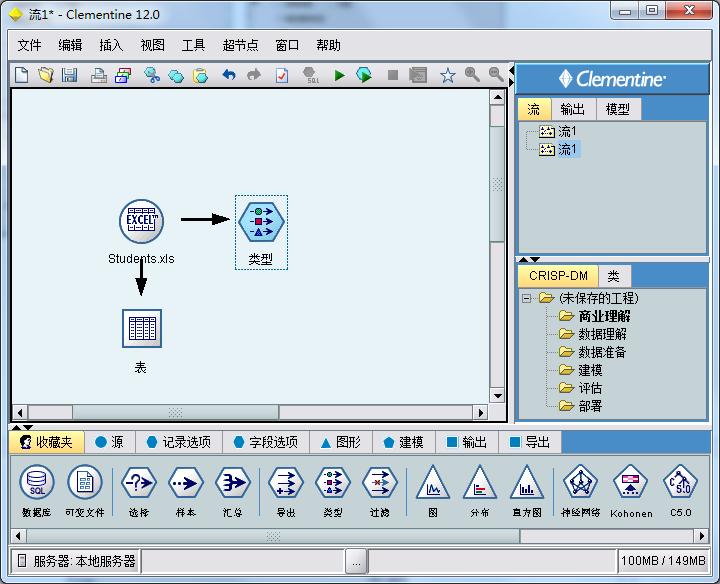Pick the 可变文件 Var File node in palette

[84, 483]
